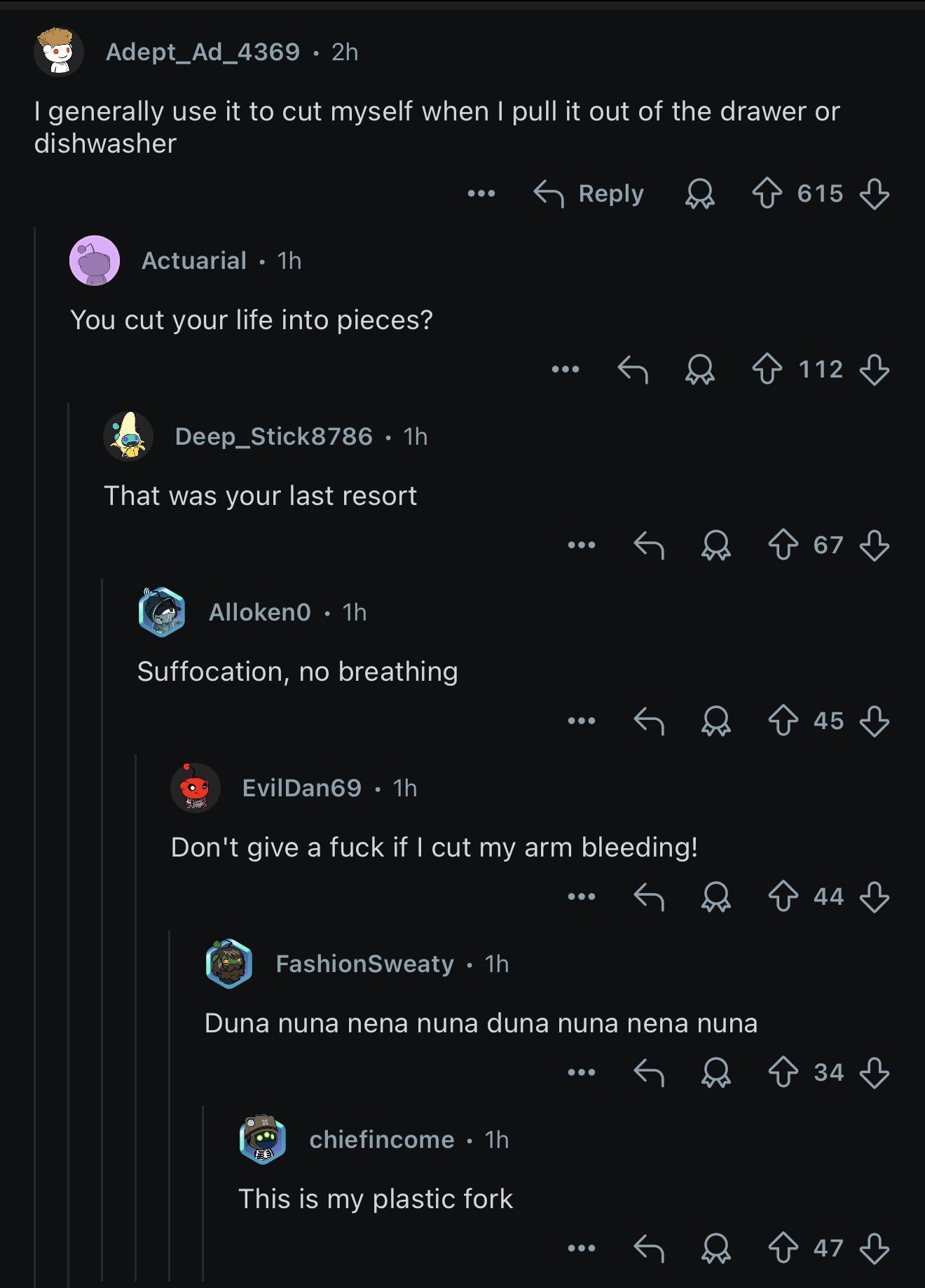Open more options on Adept_Ad_4369's comment

[481, 193]
